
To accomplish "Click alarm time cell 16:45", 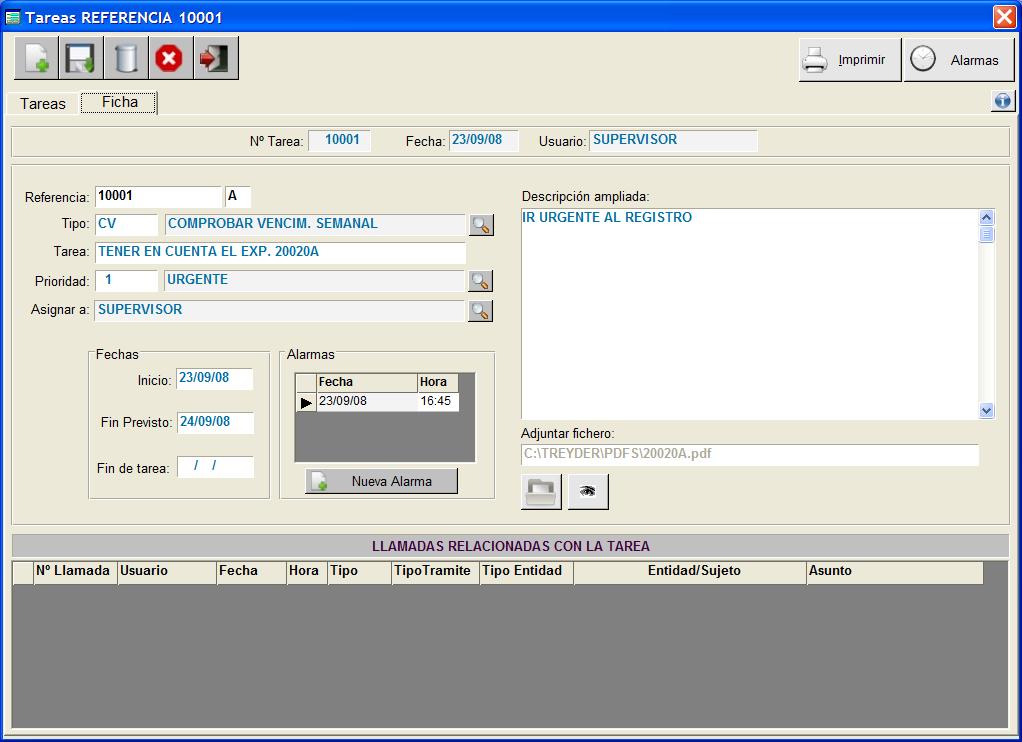I will click(438, 402).
